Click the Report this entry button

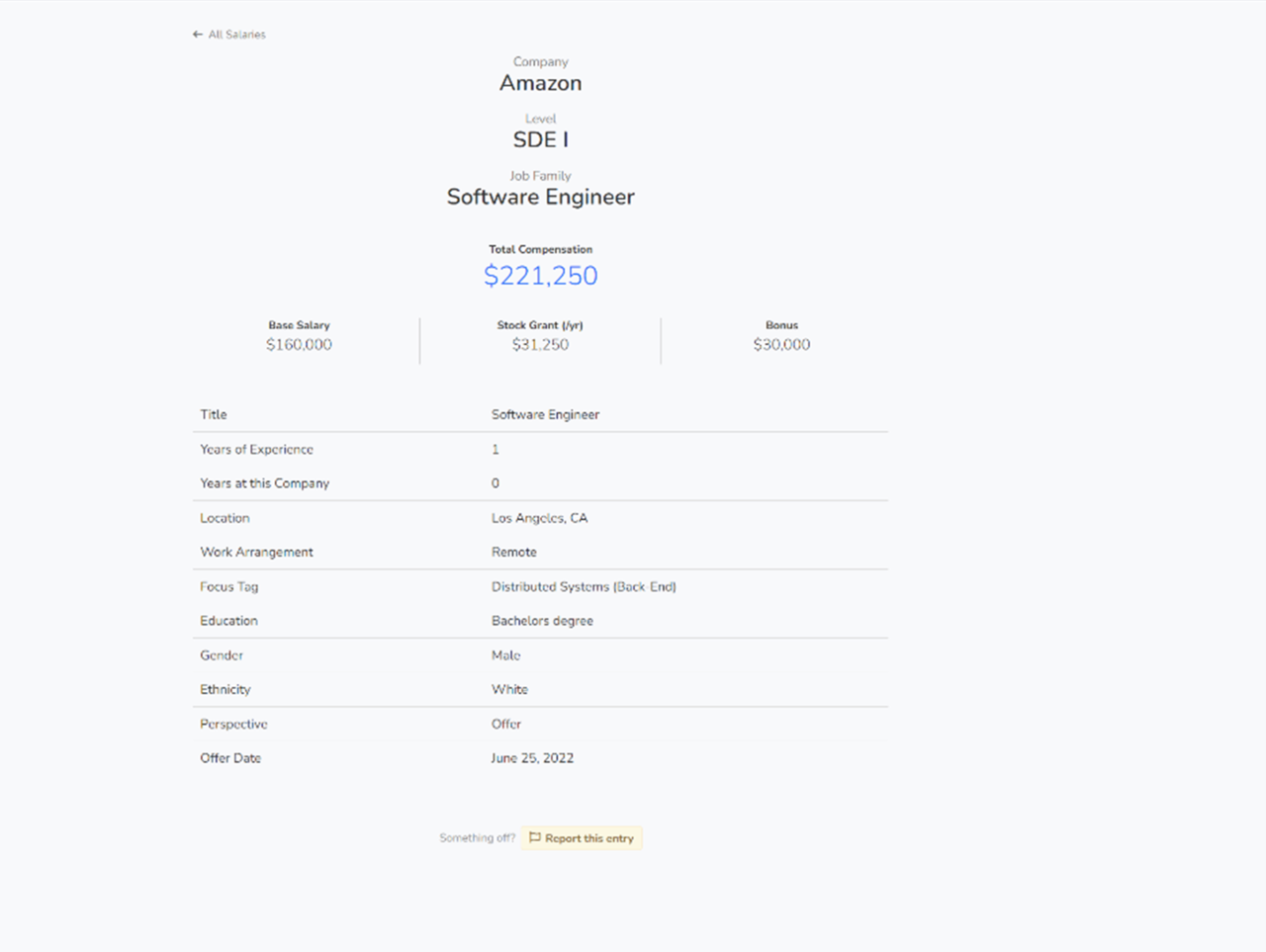[x=582, y=838]
